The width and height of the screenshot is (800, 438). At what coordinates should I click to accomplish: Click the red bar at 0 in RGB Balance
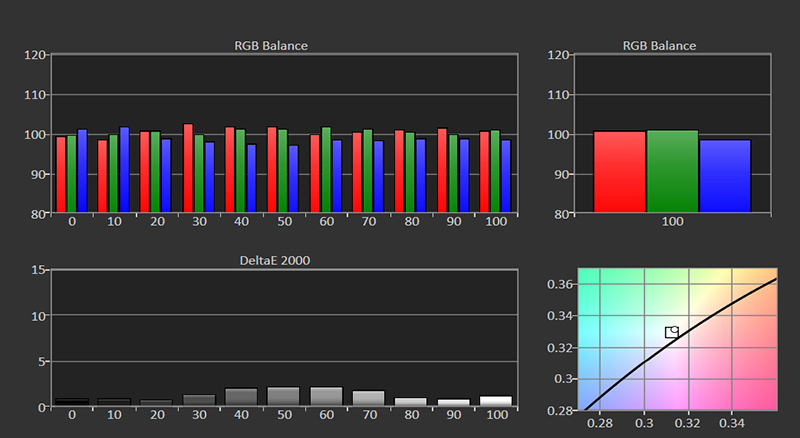[61, 175]
